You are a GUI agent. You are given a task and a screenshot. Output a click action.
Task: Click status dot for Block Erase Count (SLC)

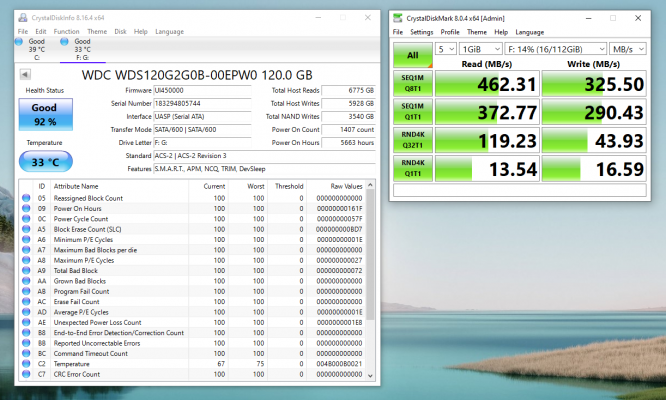point(26,229)
